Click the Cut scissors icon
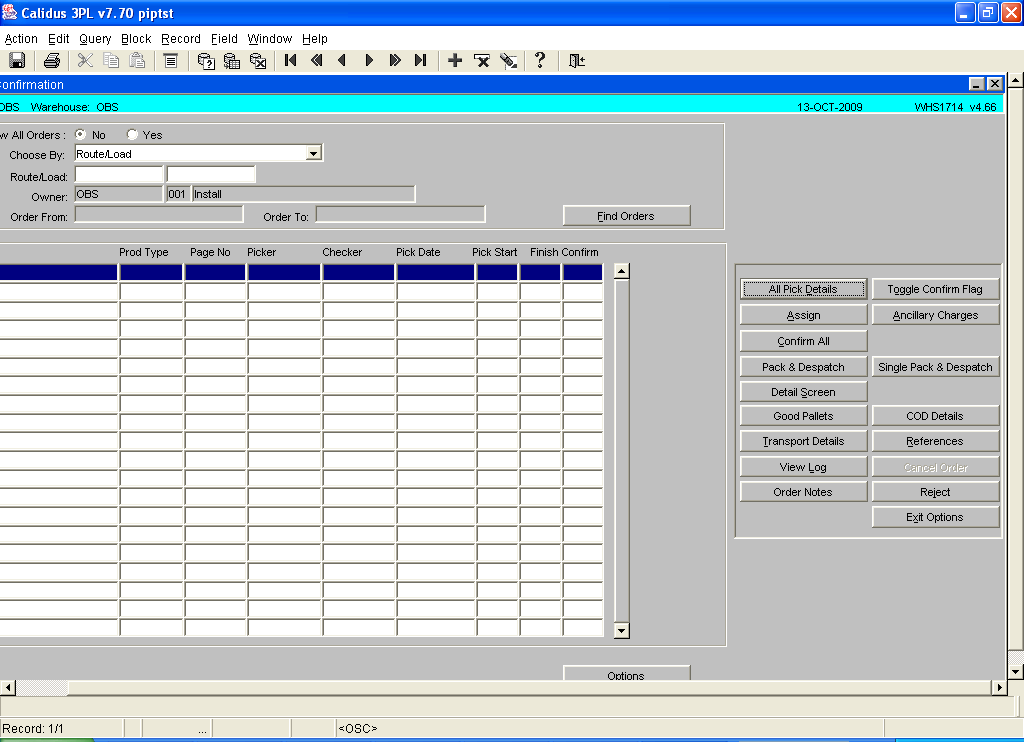The image size is (1024, 742). tap(85, 61)
